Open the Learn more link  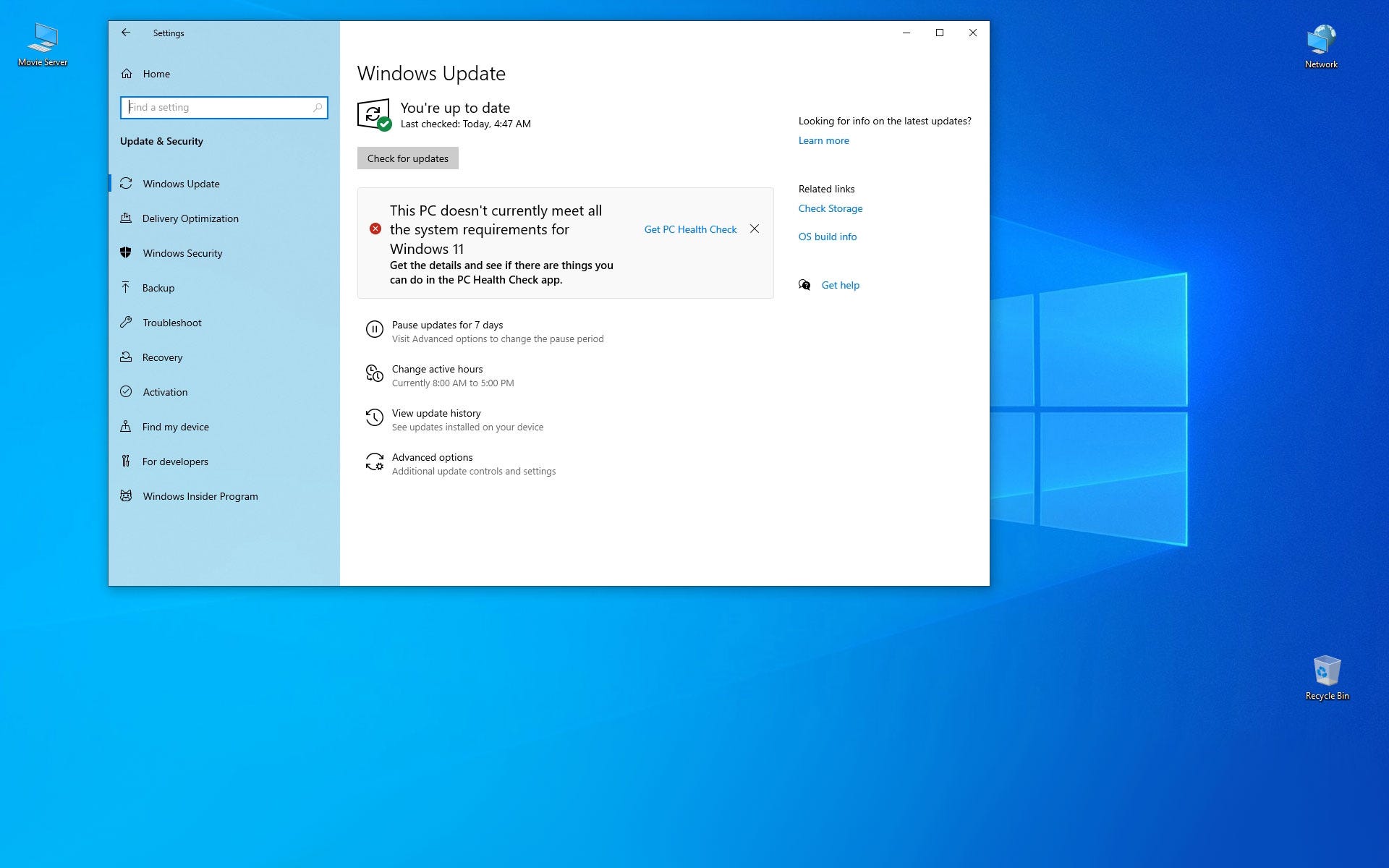(823, 140)
